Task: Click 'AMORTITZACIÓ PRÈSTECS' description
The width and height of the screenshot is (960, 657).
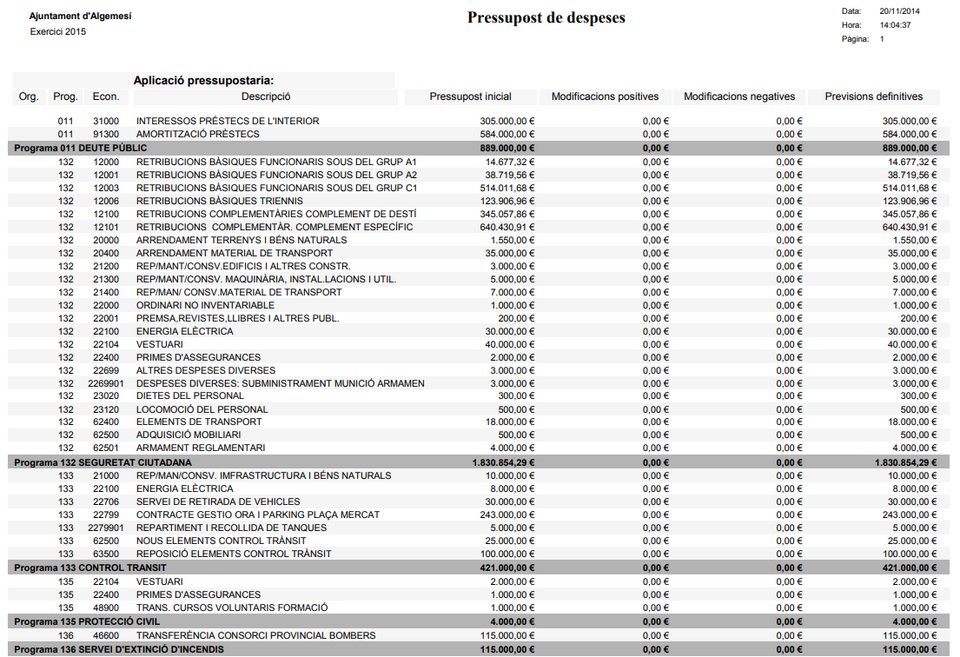Action: coord(198,134)
